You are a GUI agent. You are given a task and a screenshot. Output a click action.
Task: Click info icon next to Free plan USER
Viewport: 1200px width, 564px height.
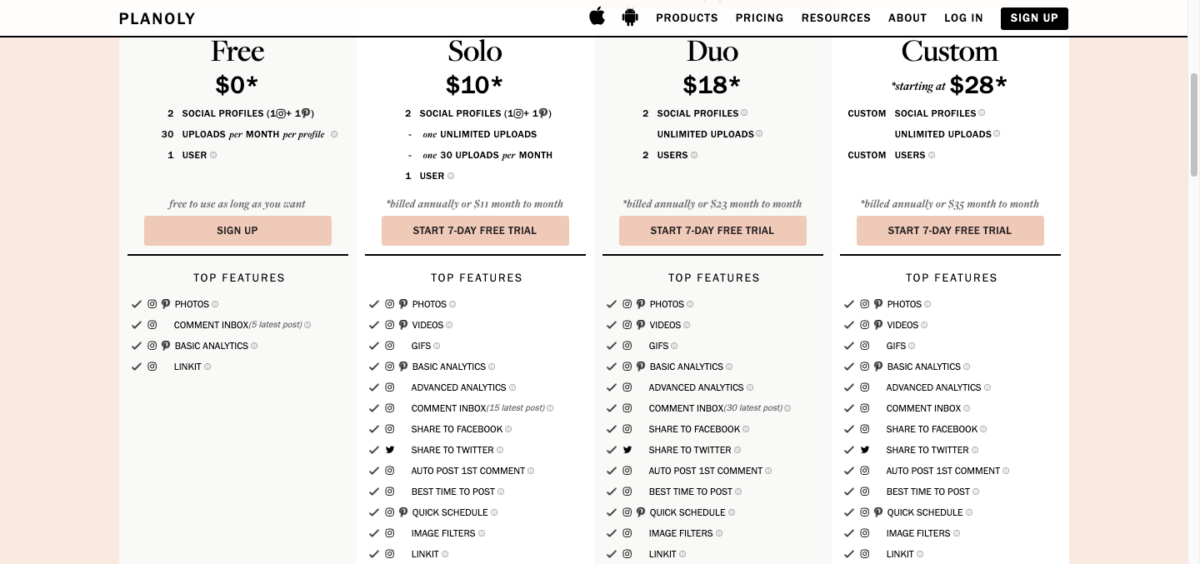[x=214, y=155]
